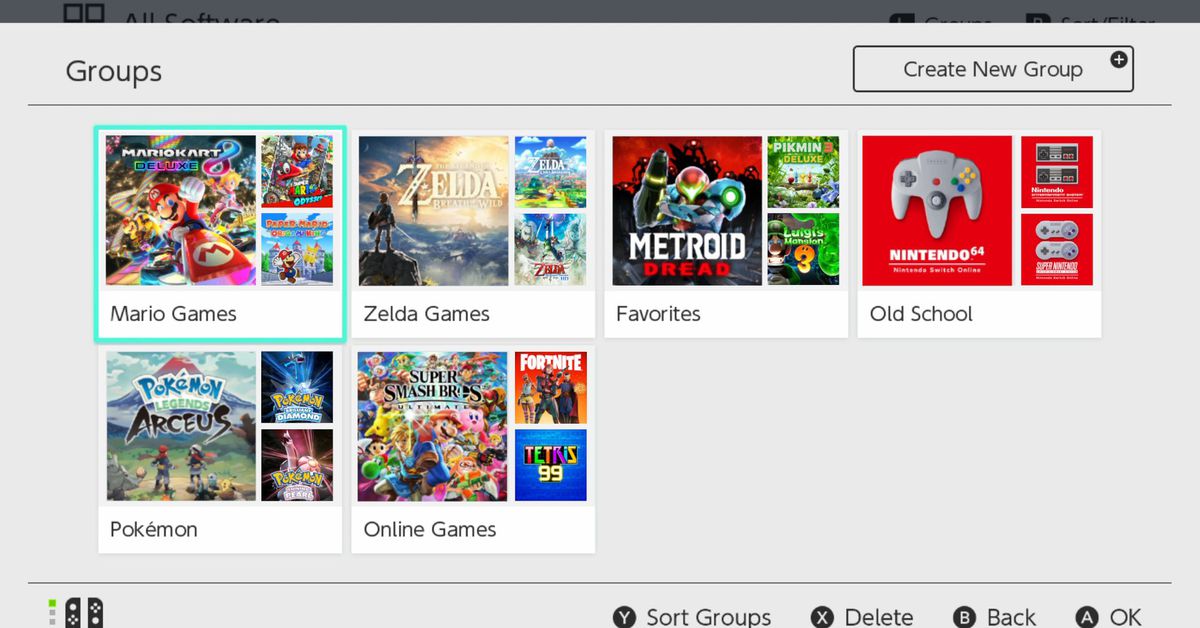Image resolution: width=1200 pixels, height=628 pixels.
Task: Click the All Software grid icon
Action: pyautogui.click(x=84, y=14)
